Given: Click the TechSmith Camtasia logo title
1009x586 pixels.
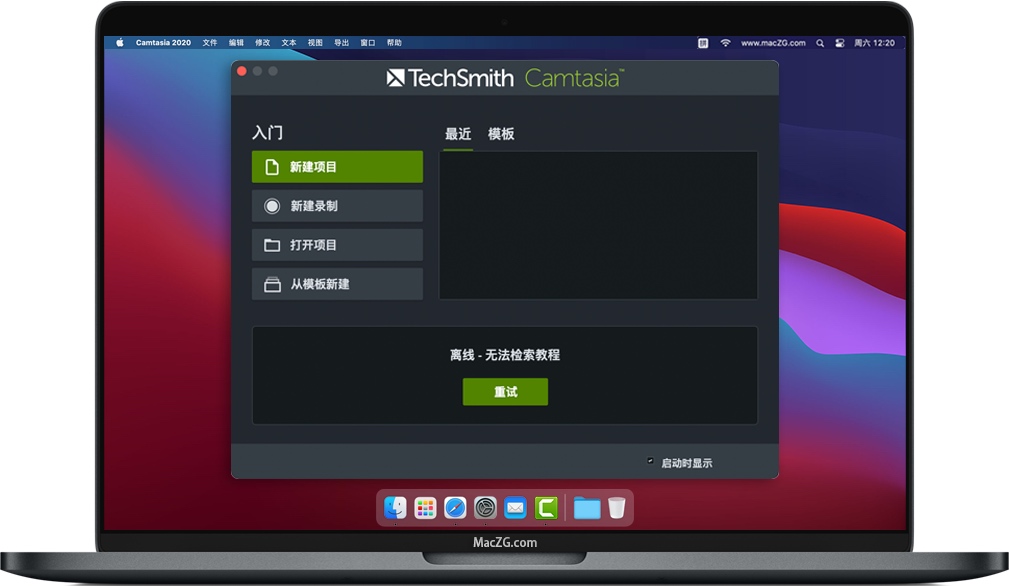Looking at the screenshot, I should [505, 78].
